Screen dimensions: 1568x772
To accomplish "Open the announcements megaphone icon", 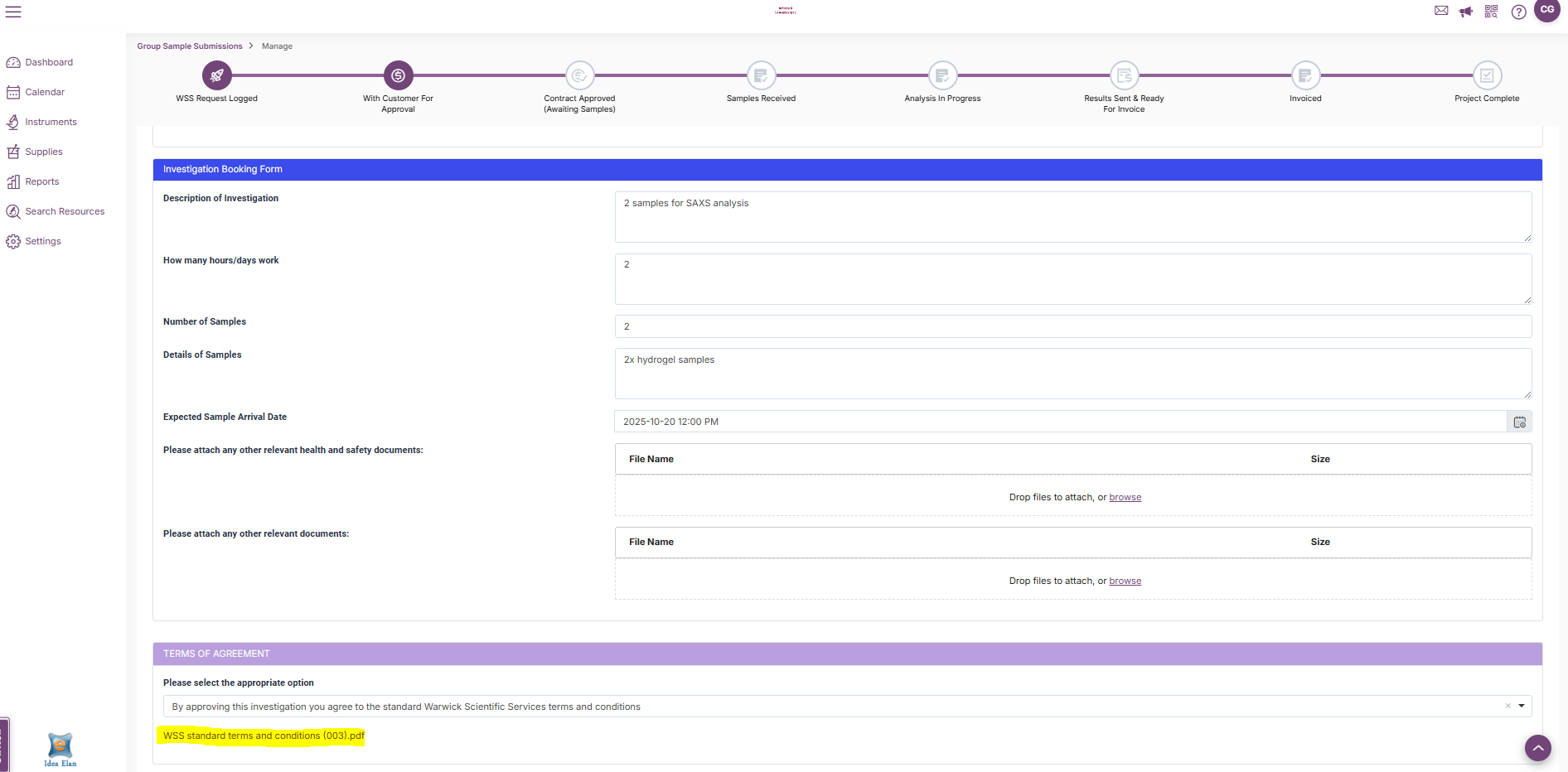I will [1466, 12].
